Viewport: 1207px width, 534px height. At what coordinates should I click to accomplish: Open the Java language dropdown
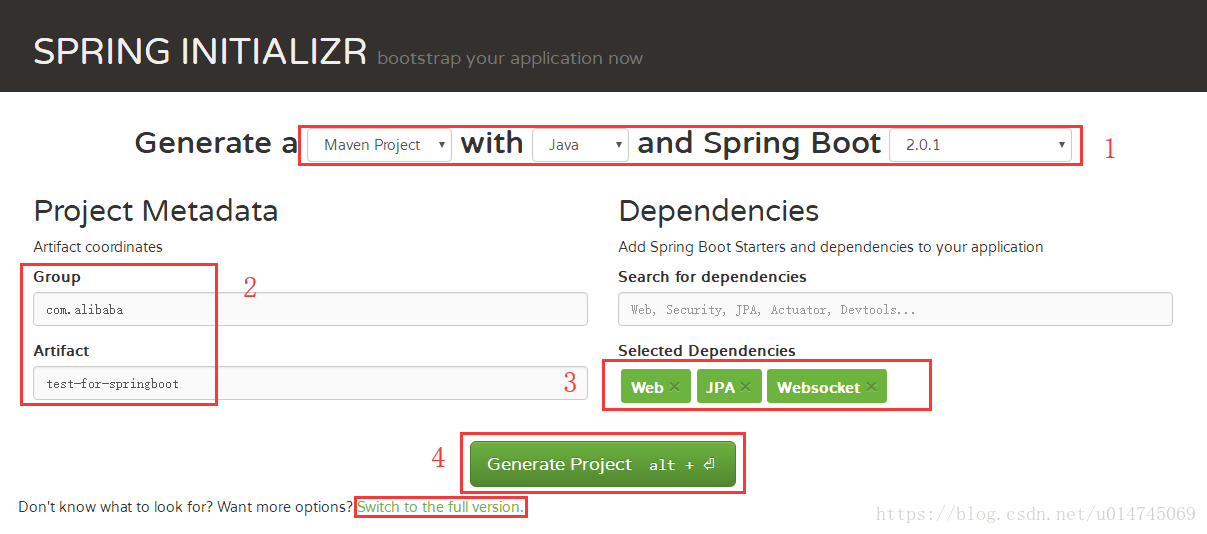click(x=580, y=145)
